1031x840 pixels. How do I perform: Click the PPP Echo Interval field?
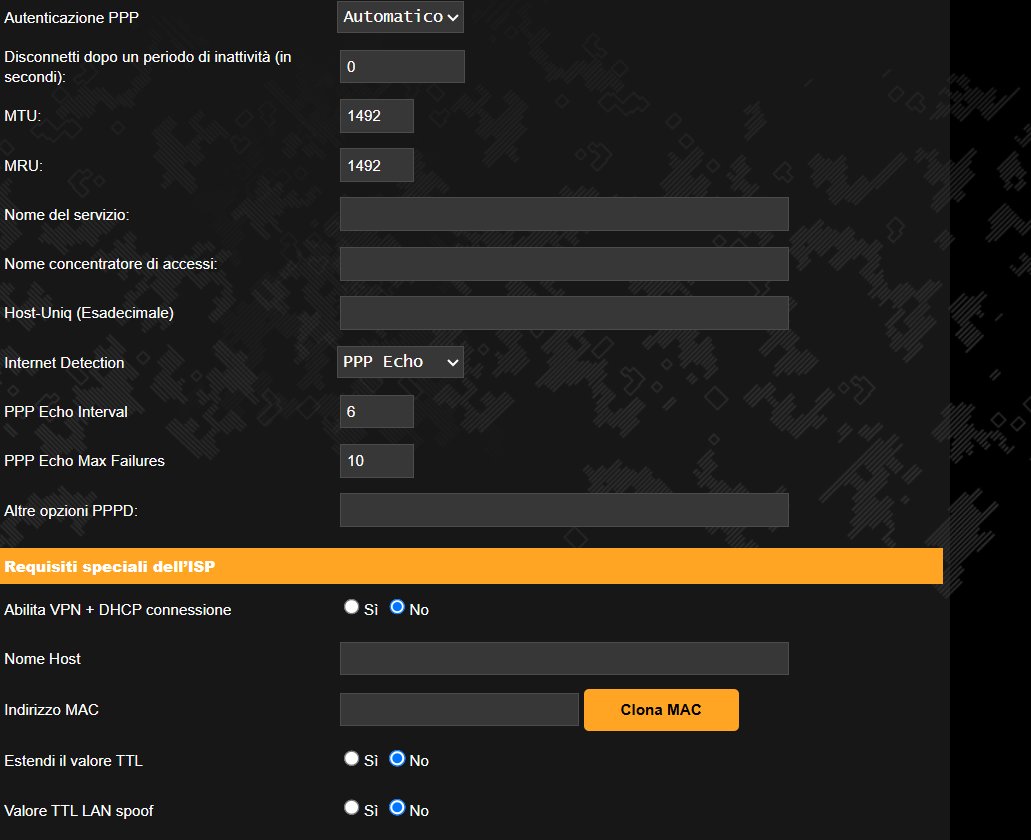click(376, 412)
